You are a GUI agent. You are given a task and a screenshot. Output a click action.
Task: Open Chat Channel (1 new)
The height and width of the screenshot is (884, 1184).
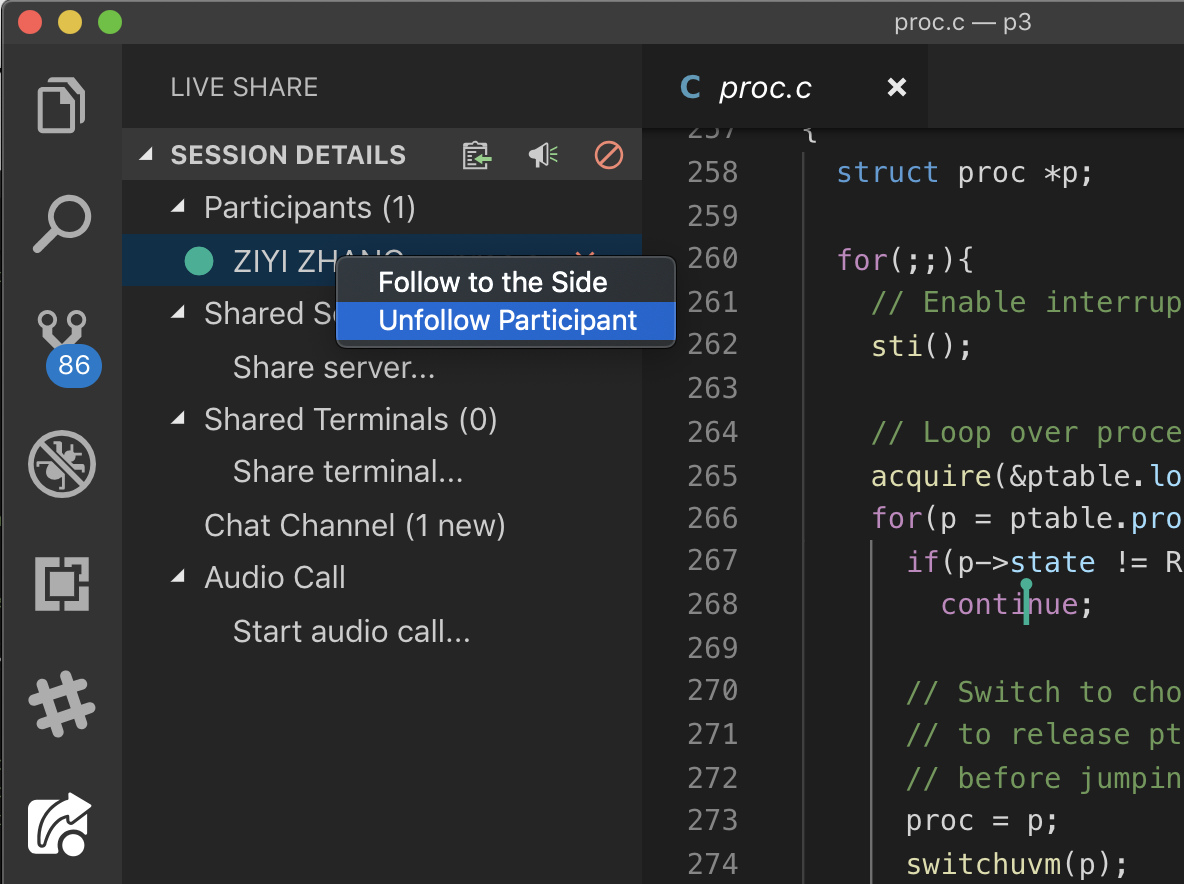coord(354,525)
